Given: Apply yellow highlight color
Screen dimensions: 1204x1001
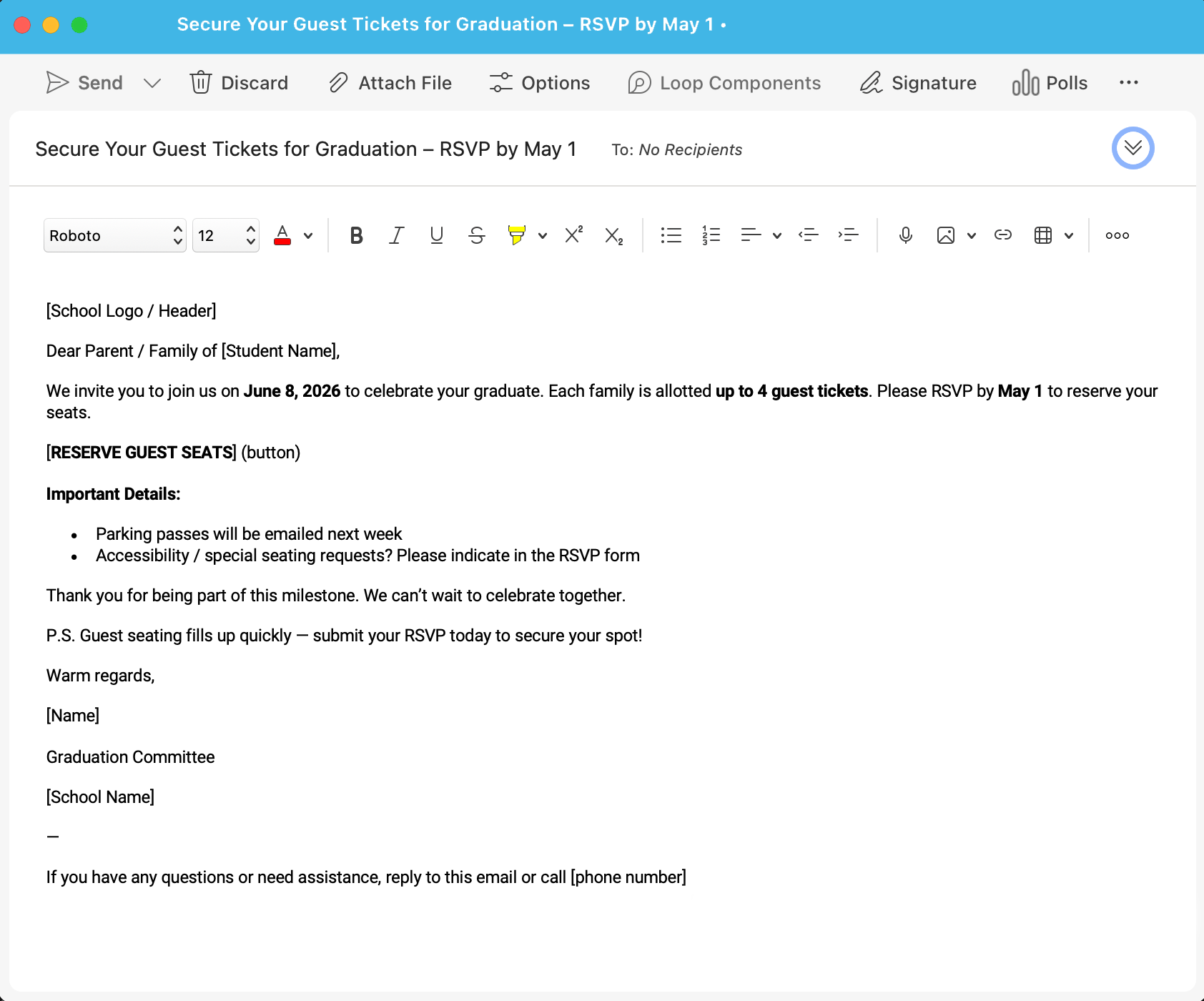Looking at the screenshot, I should coord(516,235).
